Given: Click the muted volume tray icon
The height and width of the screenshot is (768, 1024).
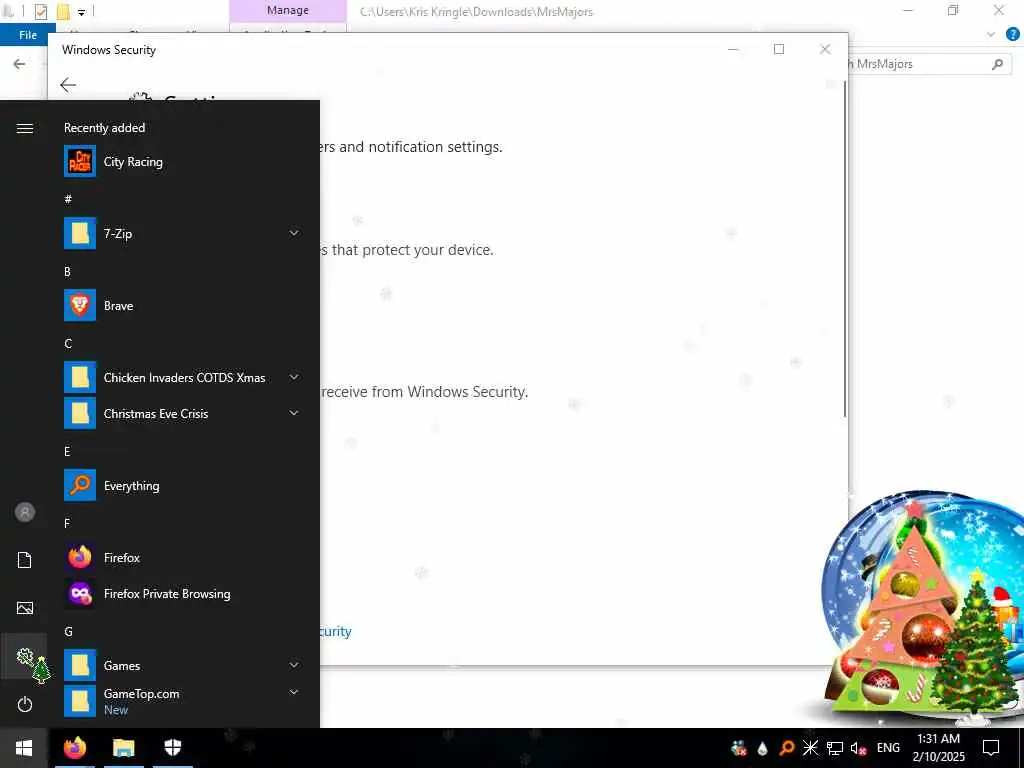Looking at the screenshot, I should (x=858, y=748).
